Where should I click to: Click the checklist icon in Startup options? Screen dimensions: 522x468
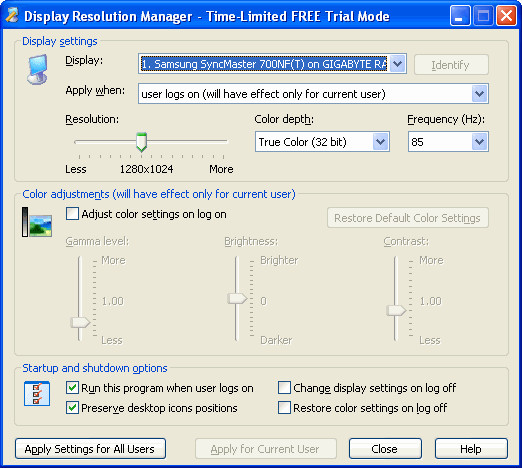click(37, 394)
